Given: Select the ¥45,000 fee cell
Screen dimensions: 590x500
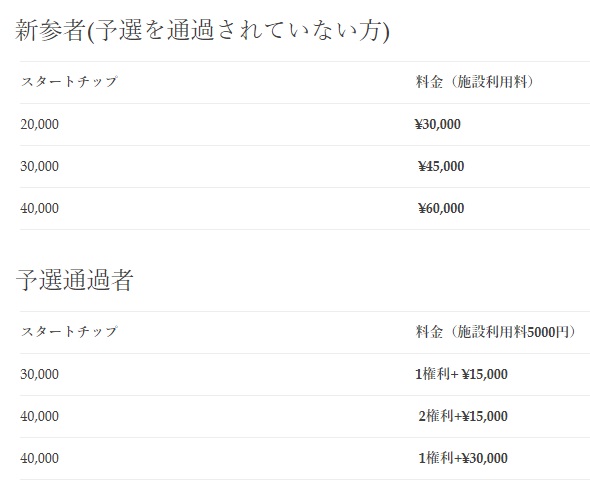Looking at the screenshot, I should tap(441, 166).
